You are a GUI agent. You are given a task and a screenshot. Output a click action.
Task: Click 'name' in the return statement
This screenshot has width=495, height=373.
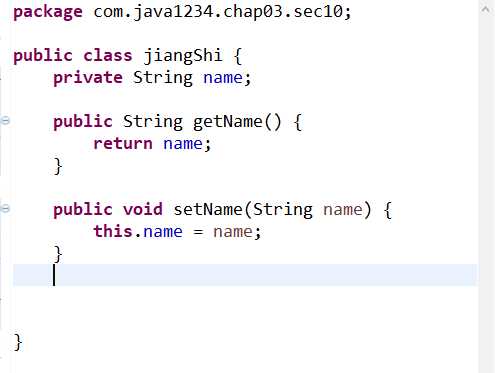click(183, 144)
